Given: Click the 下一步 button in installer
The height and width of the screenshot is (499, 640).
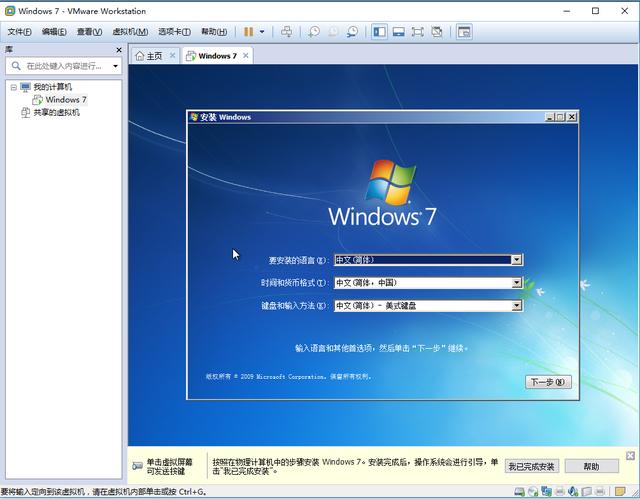Looking at the screenshot, I should (x=548, y=382).
